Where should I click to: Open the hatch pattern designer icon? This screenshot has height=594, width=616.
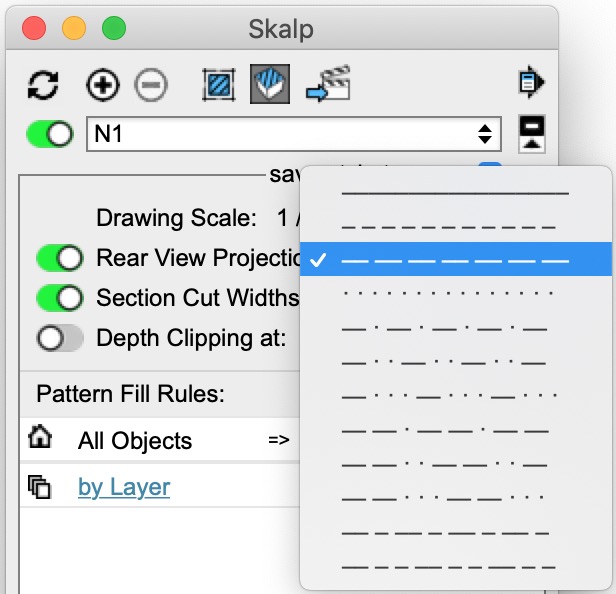click(218, 85)
